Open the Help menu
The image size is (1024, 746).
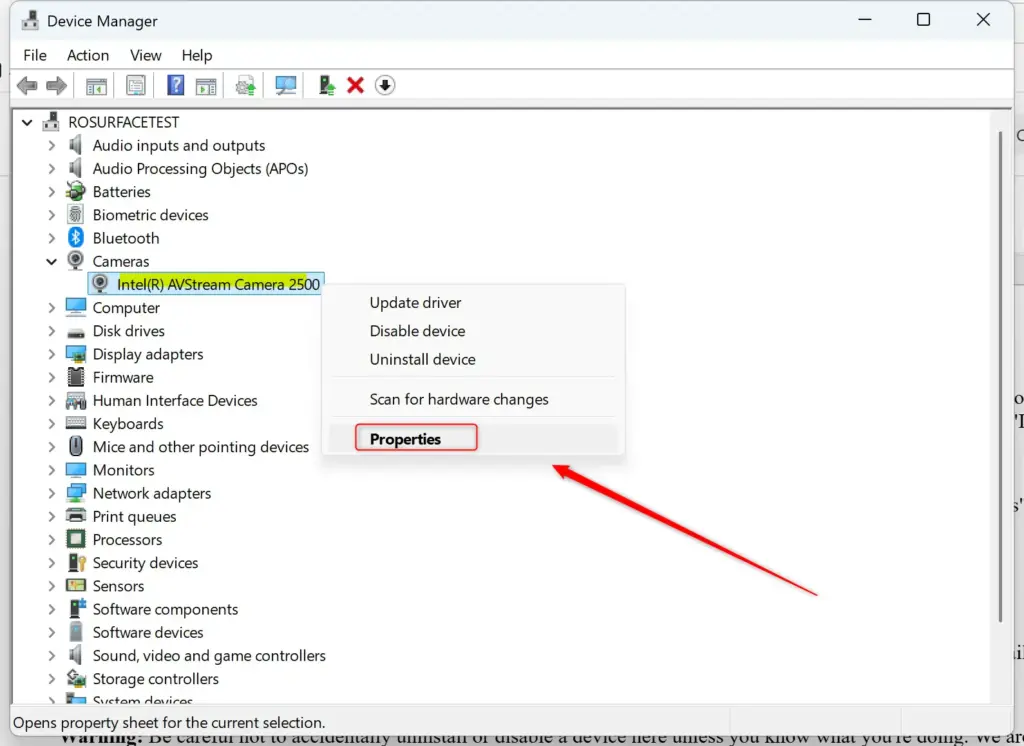tap(197, 56)
